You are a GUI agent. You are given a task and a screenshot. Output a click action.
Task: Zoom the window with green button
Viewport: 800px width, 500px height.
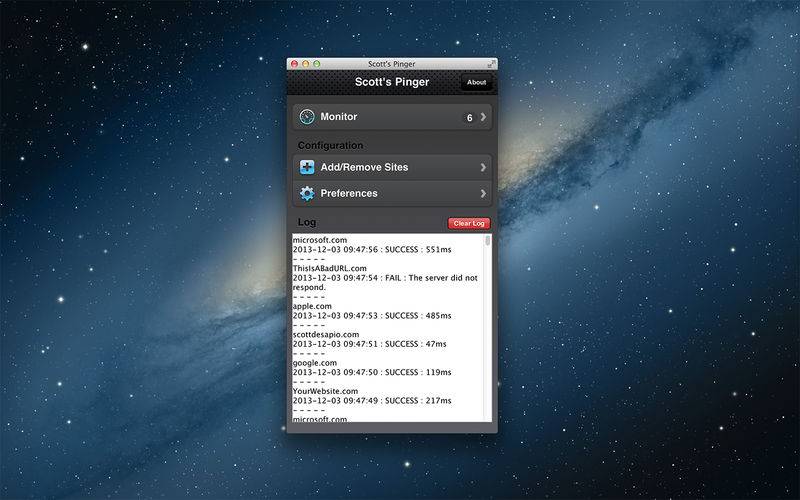(x=317, y=64)
